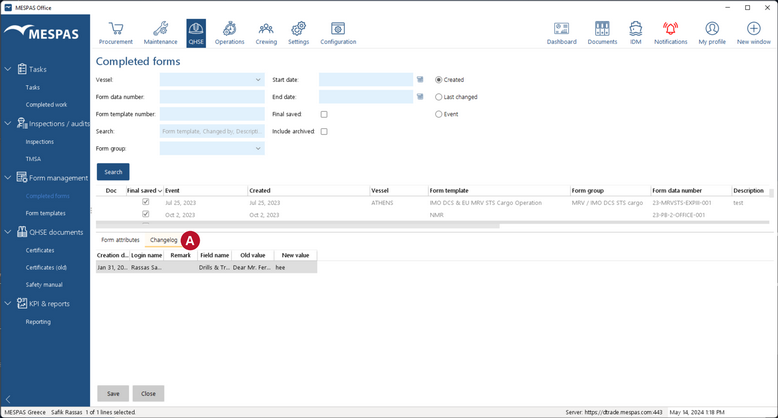Open Certificates in sidebar
The width and height of the screenshot is (778, 418).
(40, 250)
